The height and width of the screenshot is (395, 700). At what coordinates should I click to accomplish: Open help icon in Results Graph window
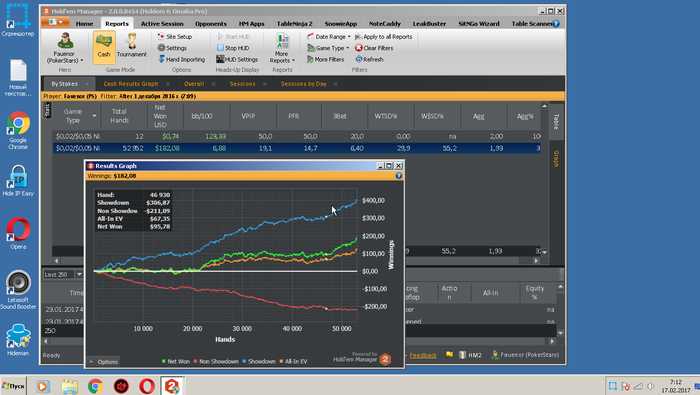pyautogui.click(x=399, y=176)
